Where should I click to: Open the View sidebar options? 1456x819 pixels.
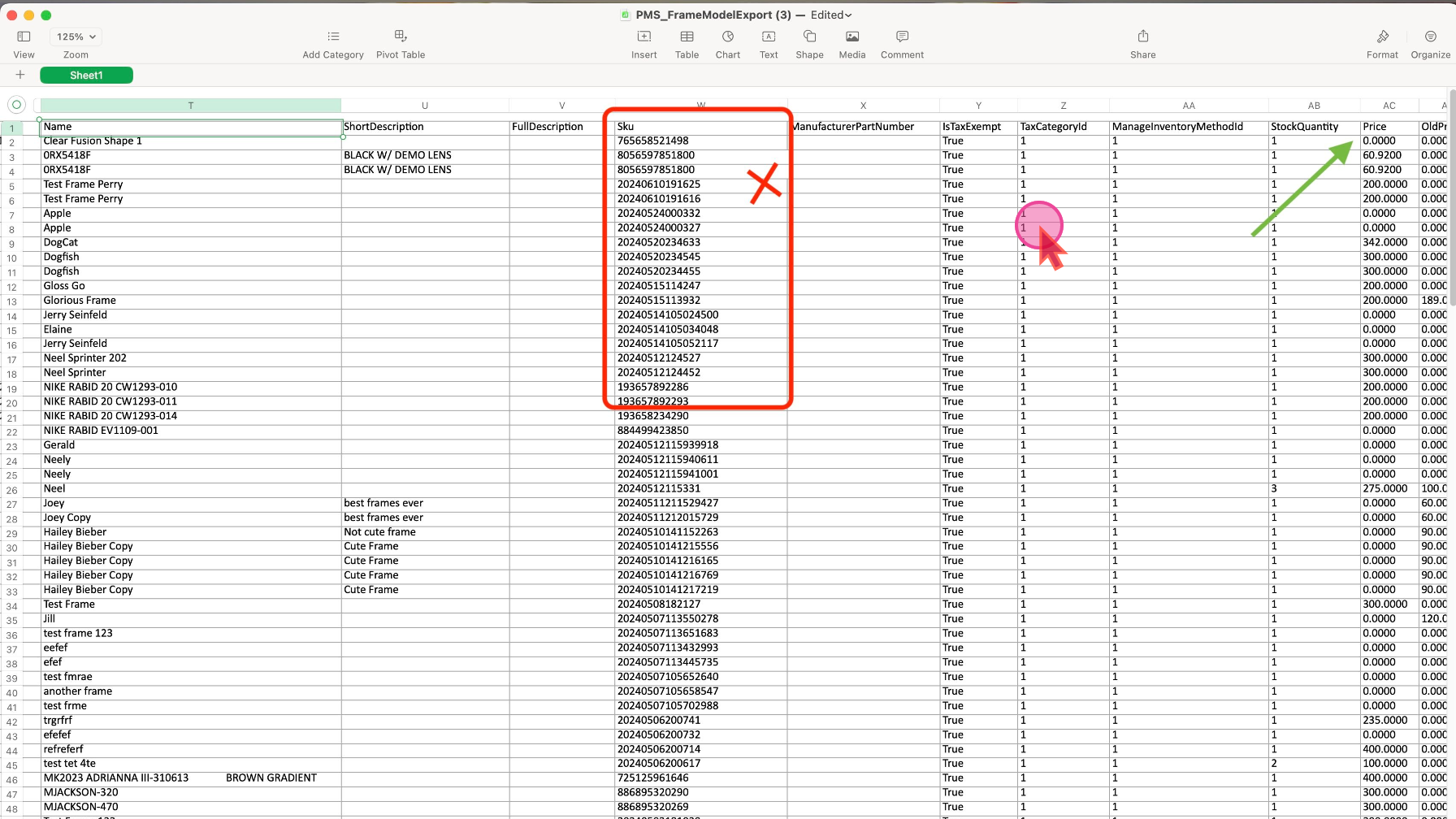point(24,37)
